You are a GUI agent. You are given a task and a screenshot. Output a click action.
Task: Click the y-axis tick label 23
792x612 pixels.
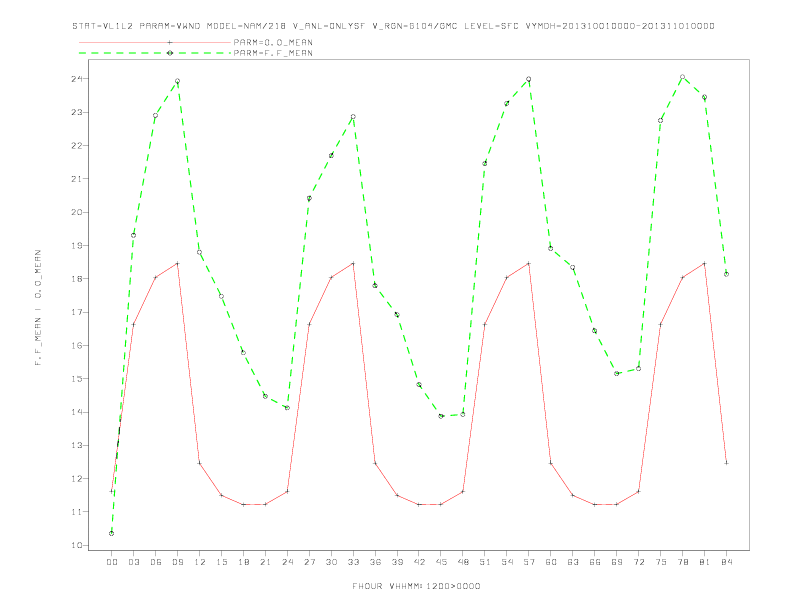pos(77,112)
